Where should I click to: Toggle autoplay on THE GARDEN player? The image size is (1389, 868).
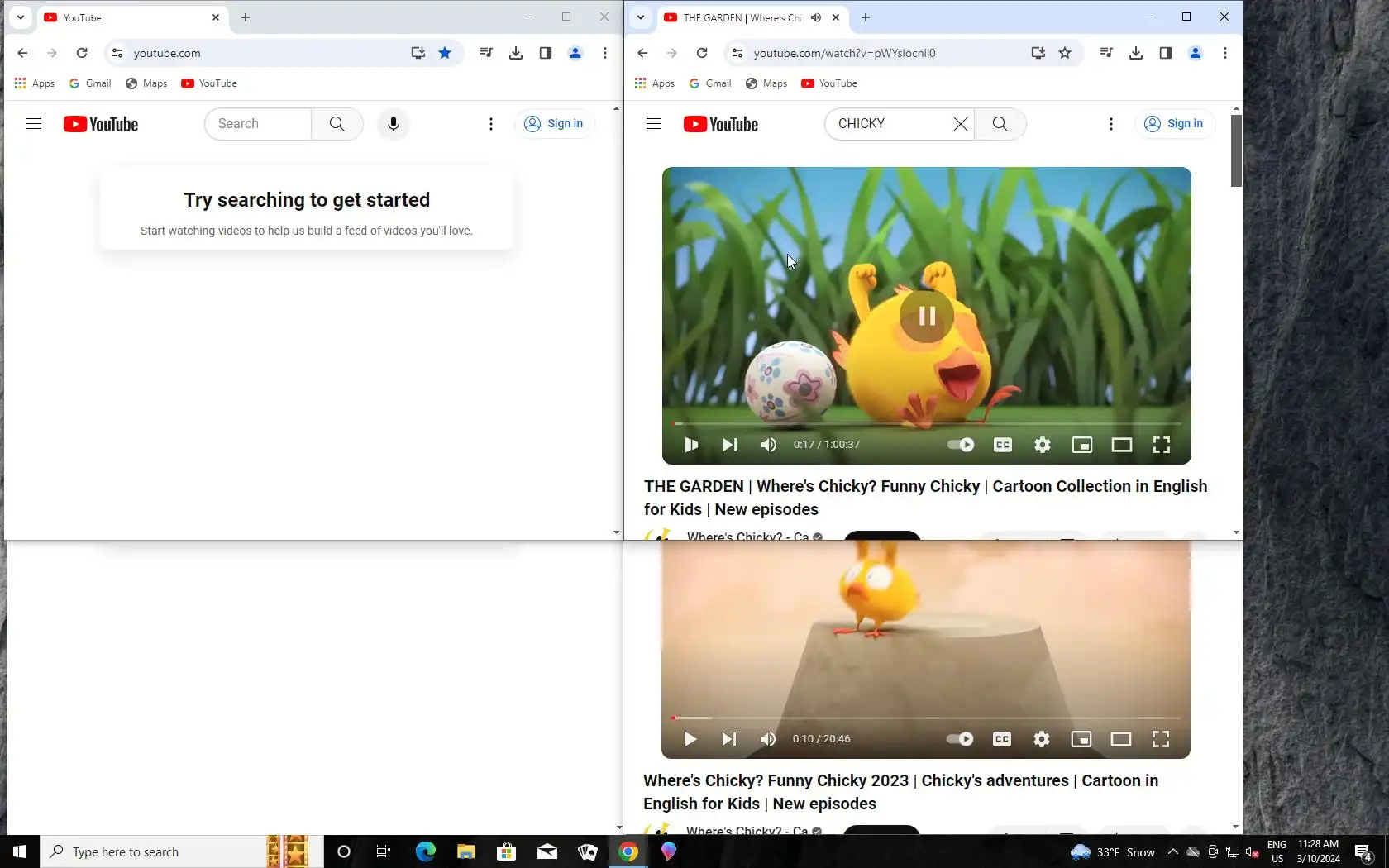pyautogui.click(x=961, y=445)
